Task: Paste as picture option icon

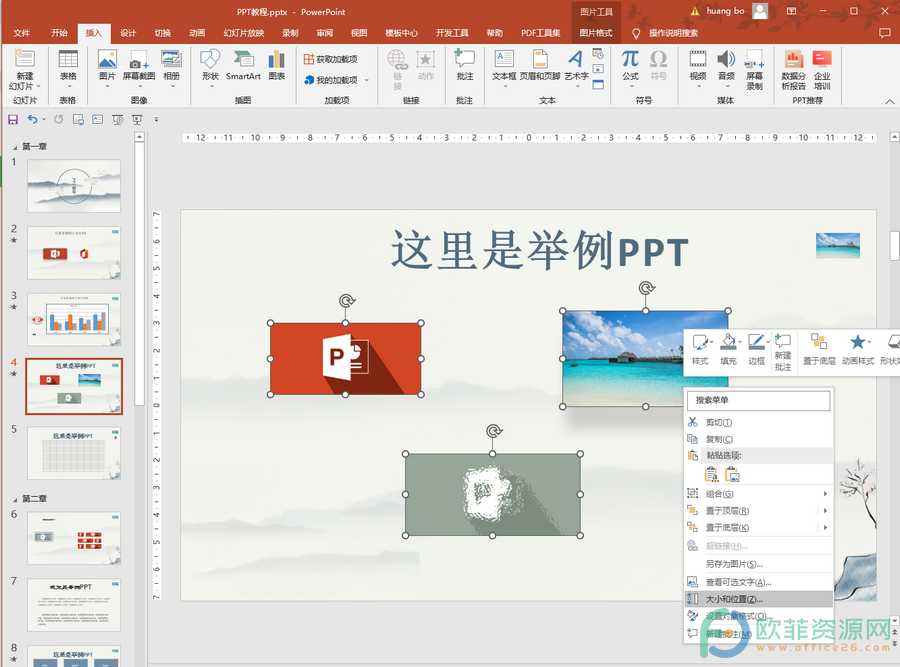Action: coord(732,475)
